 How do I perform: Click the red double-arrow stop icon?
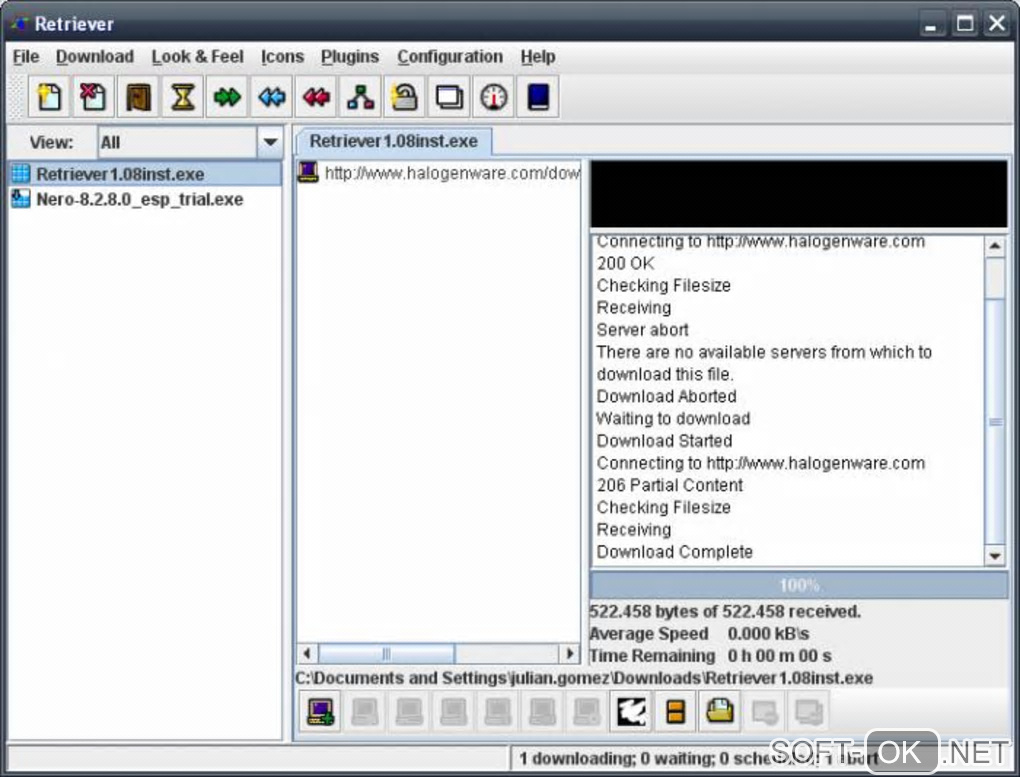(x=316, y=98)
